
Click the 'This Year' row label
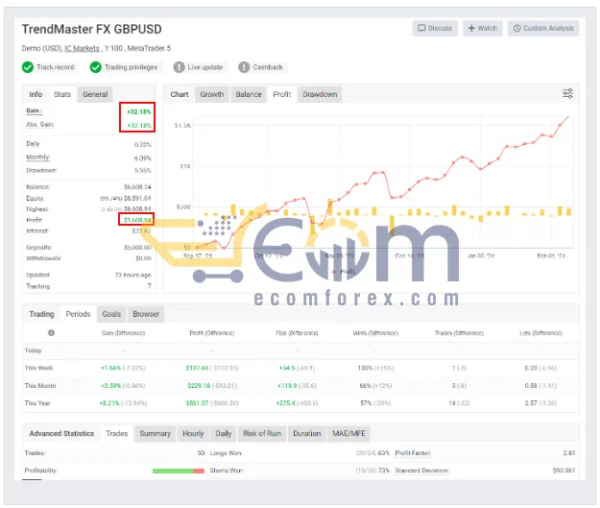pyautogui.click(x=38, y=403)
